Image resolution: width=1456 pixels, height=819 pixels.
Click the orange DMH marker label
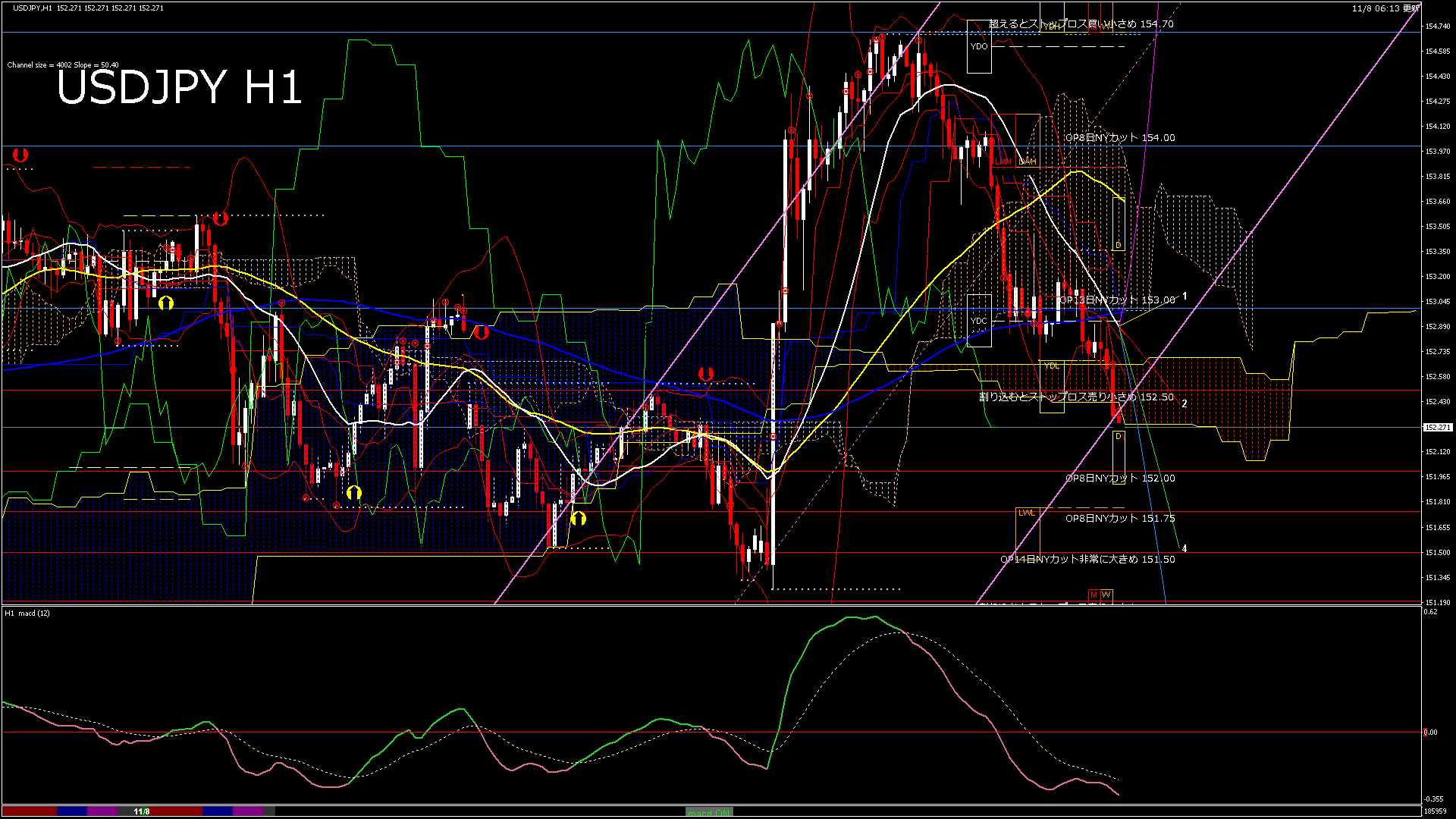(1028, 162)
